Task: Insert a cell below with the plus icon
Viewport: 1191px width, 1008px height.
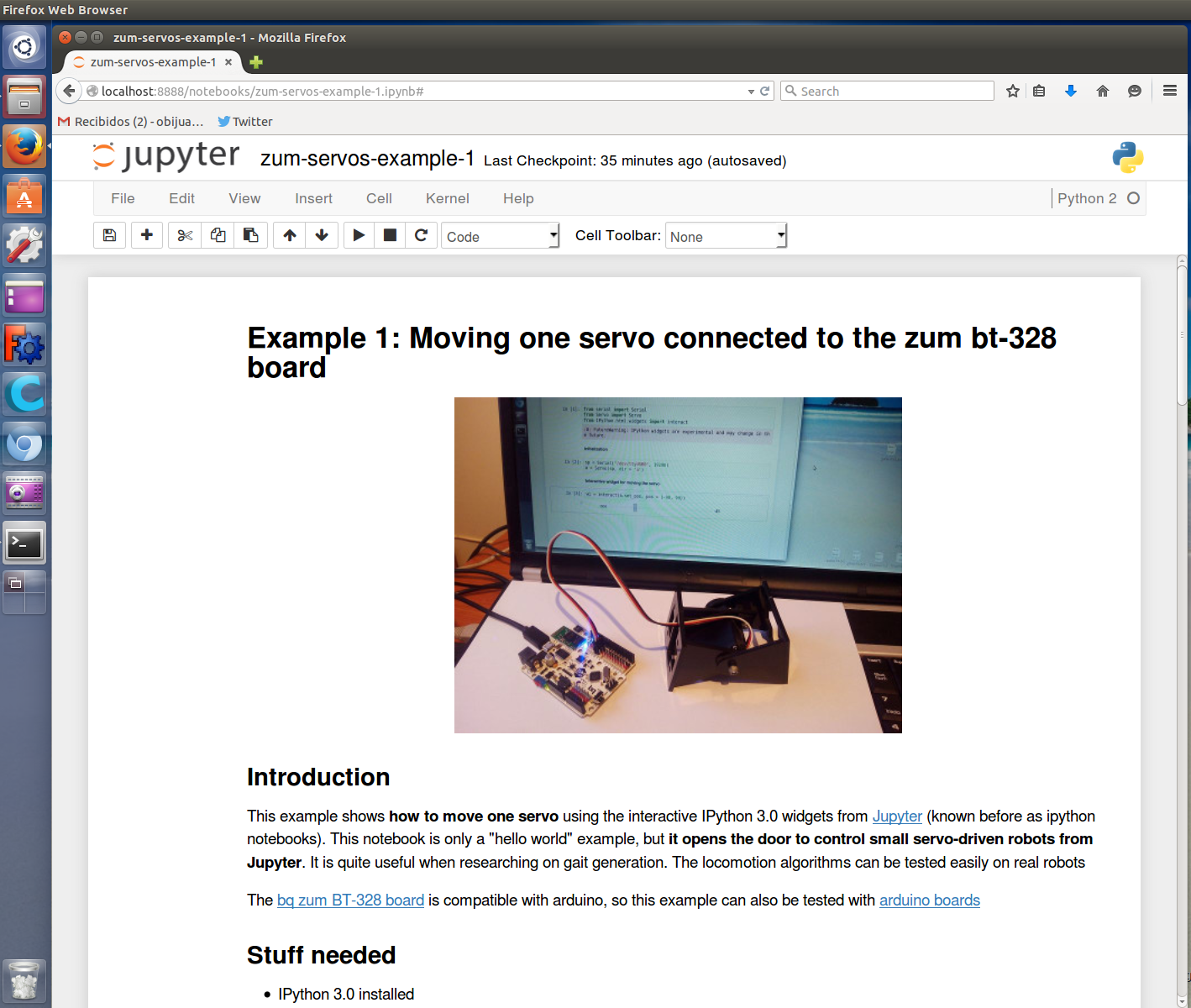Action: click(x=147, y=235)
